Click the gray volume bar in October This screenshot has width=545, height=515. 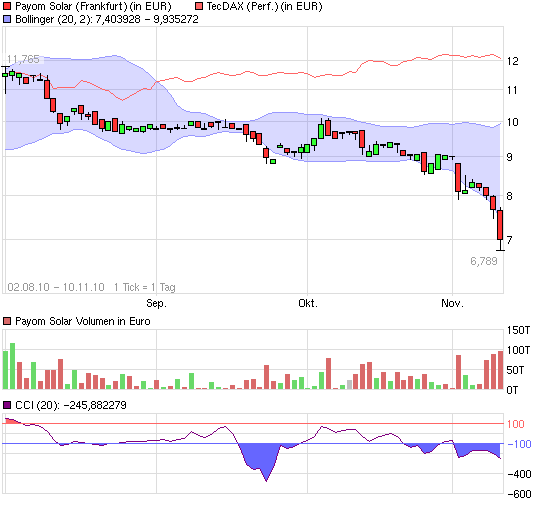pos(349,385)
